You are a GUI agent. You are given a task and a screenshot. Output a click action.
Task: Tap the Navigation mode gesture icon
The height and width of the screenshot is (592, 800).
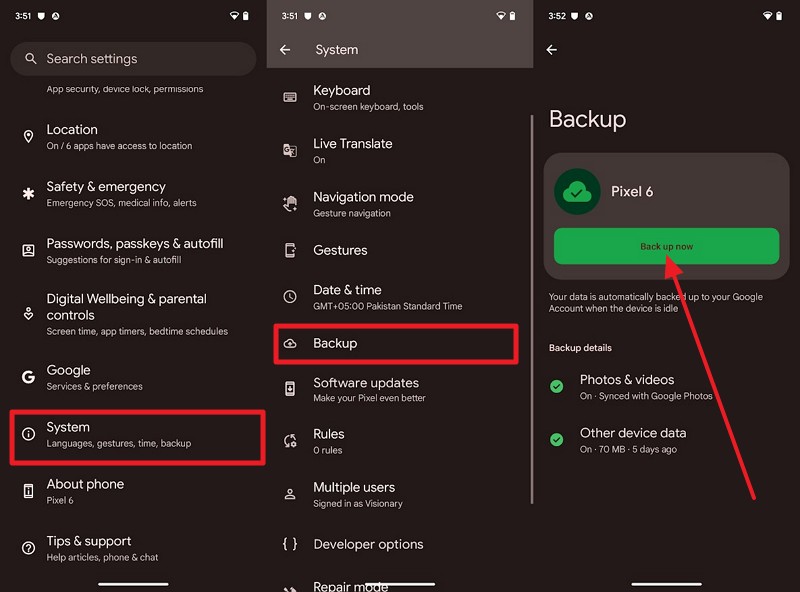(x=290, y=203)
